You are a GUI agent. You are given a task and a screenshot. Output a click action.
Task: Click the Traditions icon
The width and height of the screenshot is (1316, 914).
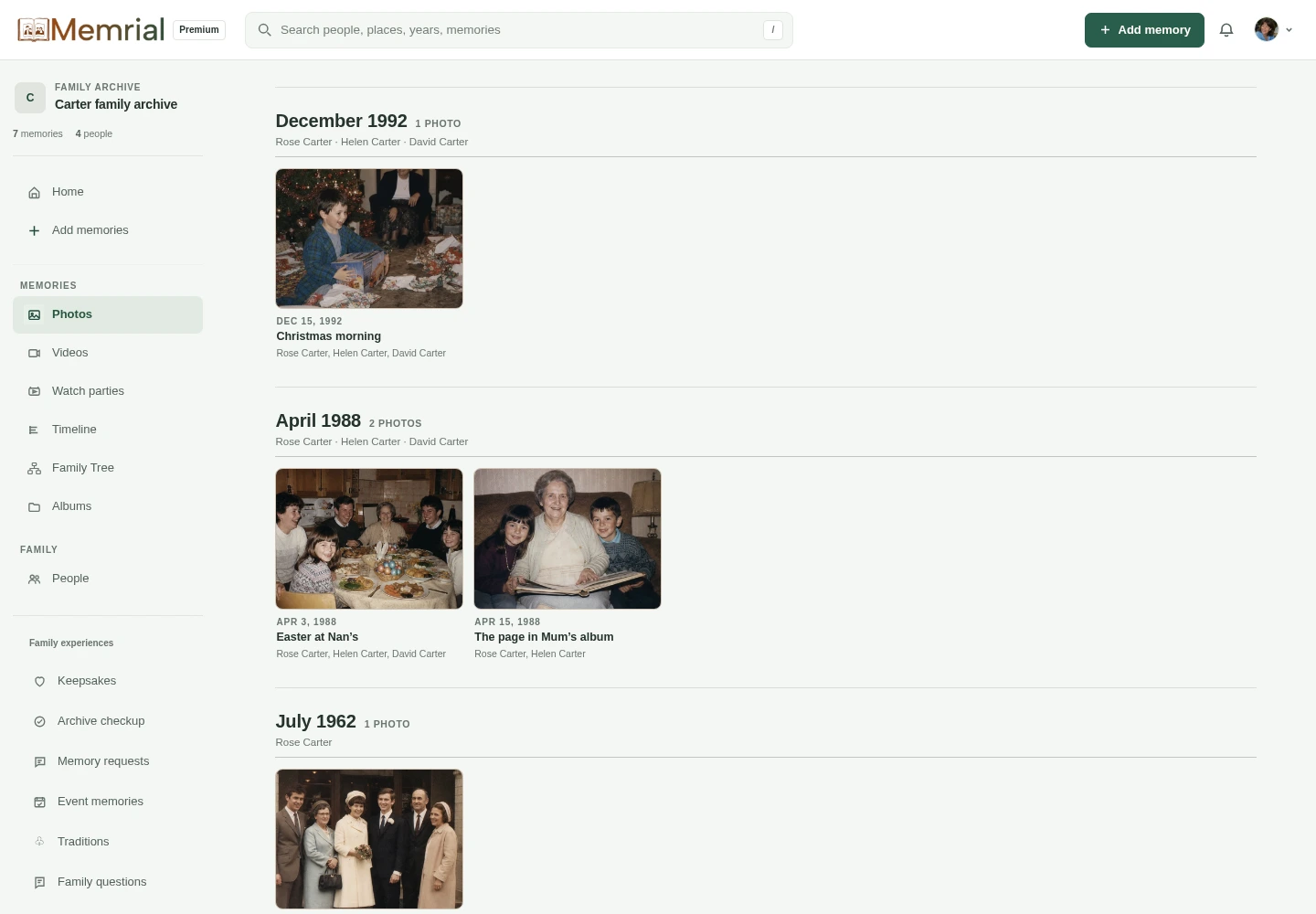[39, 842]
